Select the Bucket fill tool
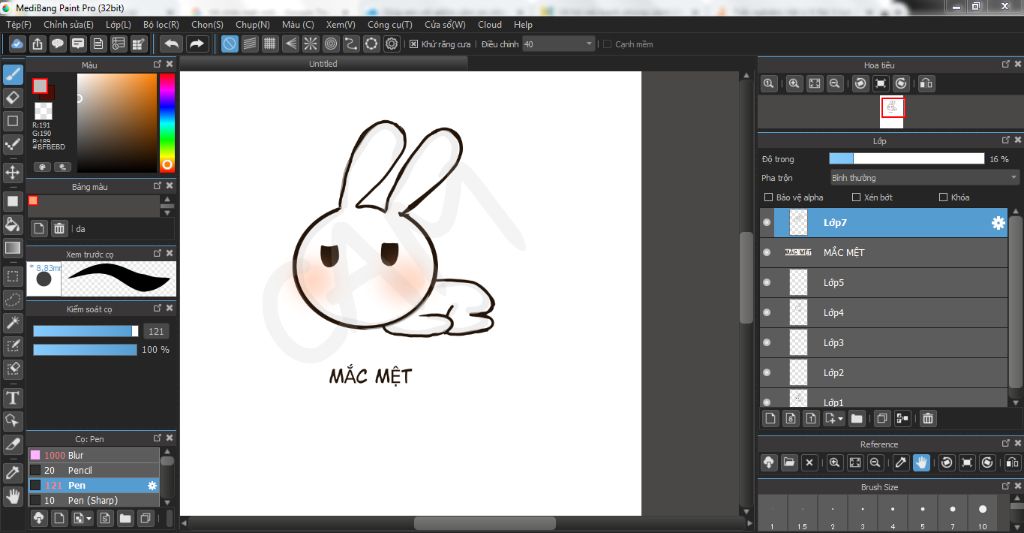Image resolution: width=1024 pixels, height=533 pixels. pyautogui.click(x=12, y=225)
